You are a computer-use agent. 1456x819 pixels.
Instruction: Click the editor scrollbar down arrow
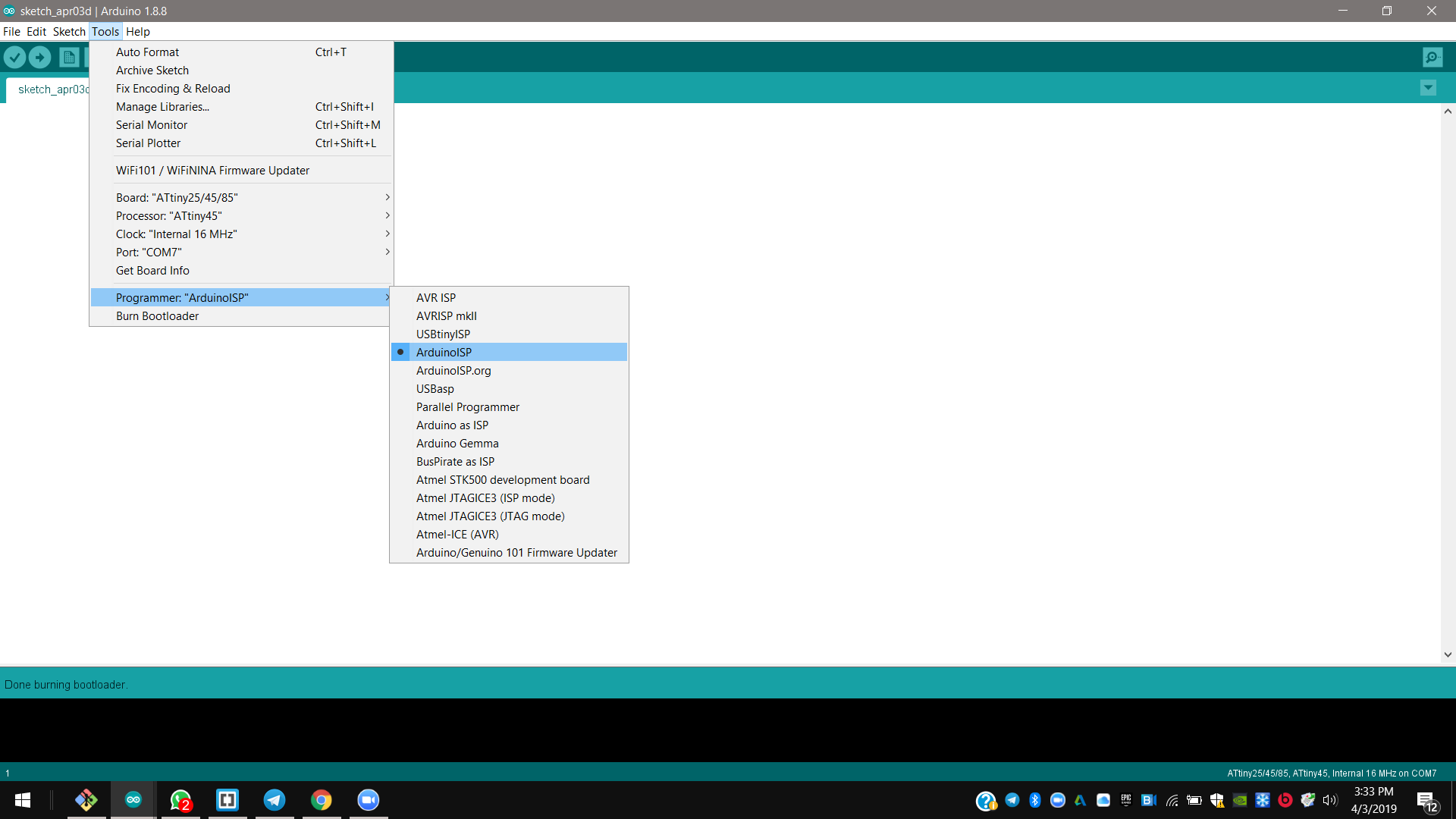click(x=1448, y=654)
